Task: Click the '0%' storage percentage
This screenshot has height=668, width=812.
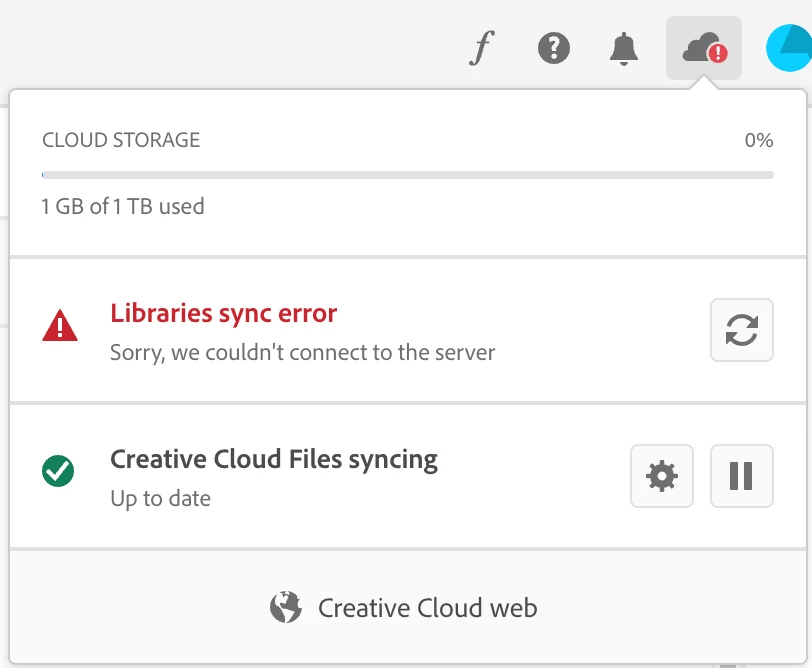Action: click(759, 140)
